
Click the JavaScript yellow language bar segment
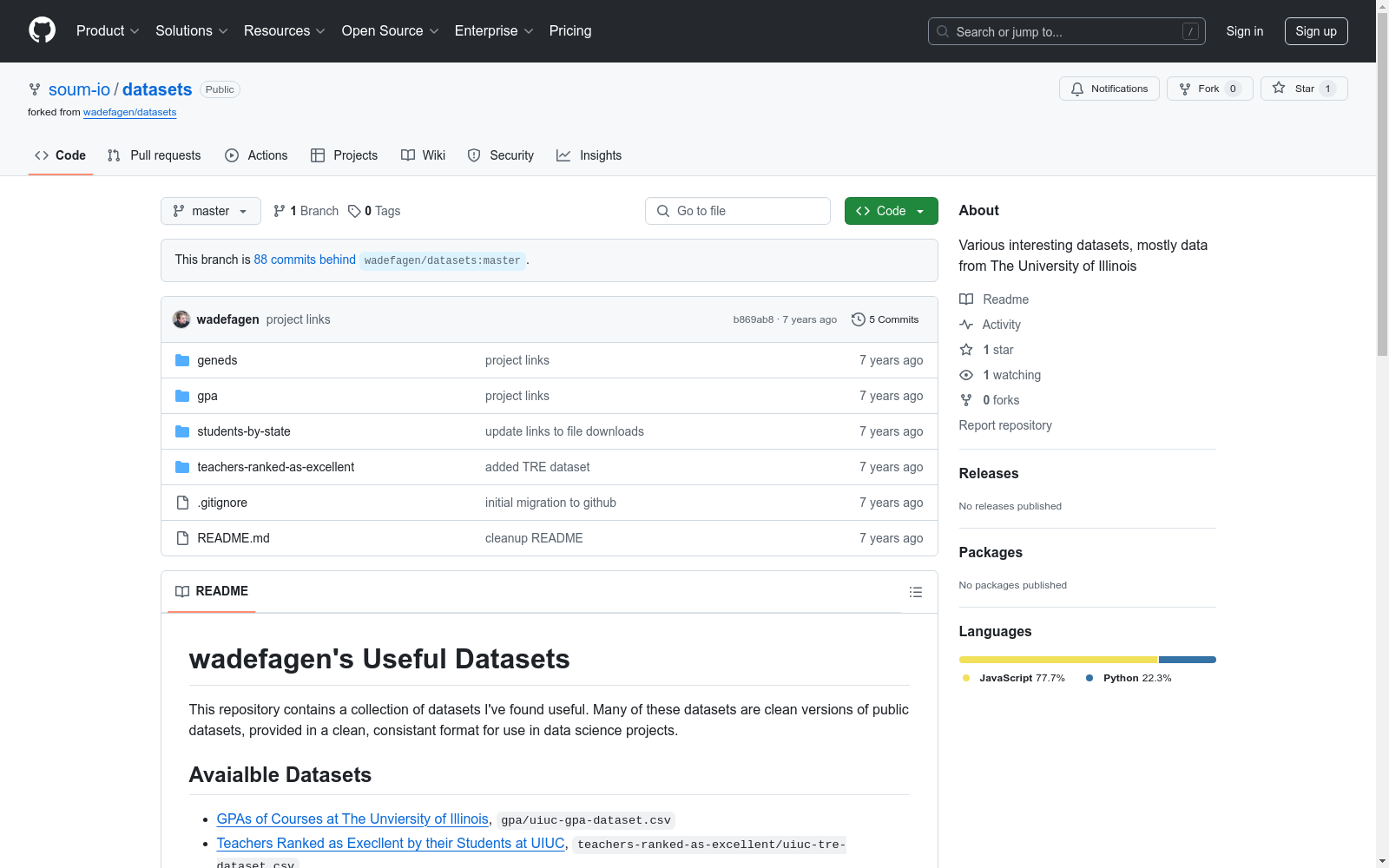[1058, 660]
